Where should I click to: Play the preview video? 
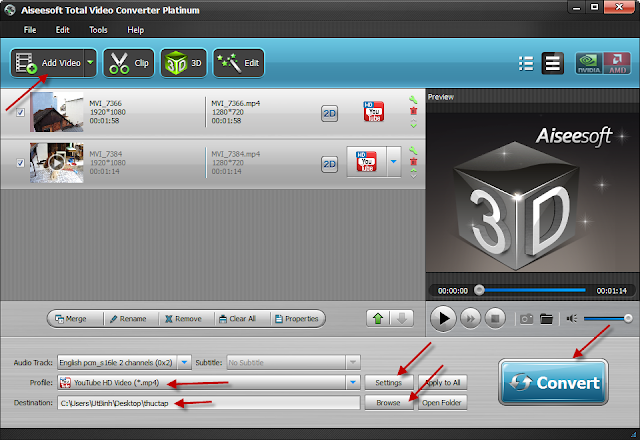click(x=443, y=318)
